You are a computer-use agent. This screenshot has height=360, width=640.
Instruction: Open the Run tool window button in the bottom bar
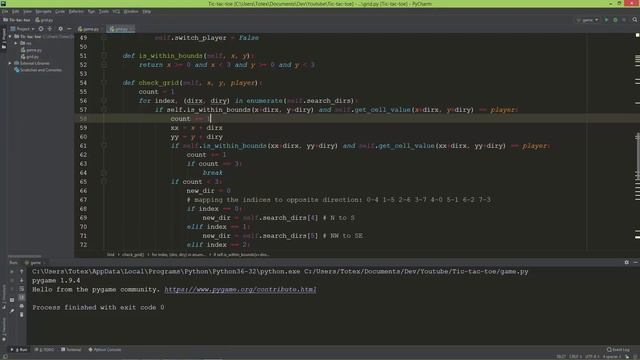coord(19,350)
